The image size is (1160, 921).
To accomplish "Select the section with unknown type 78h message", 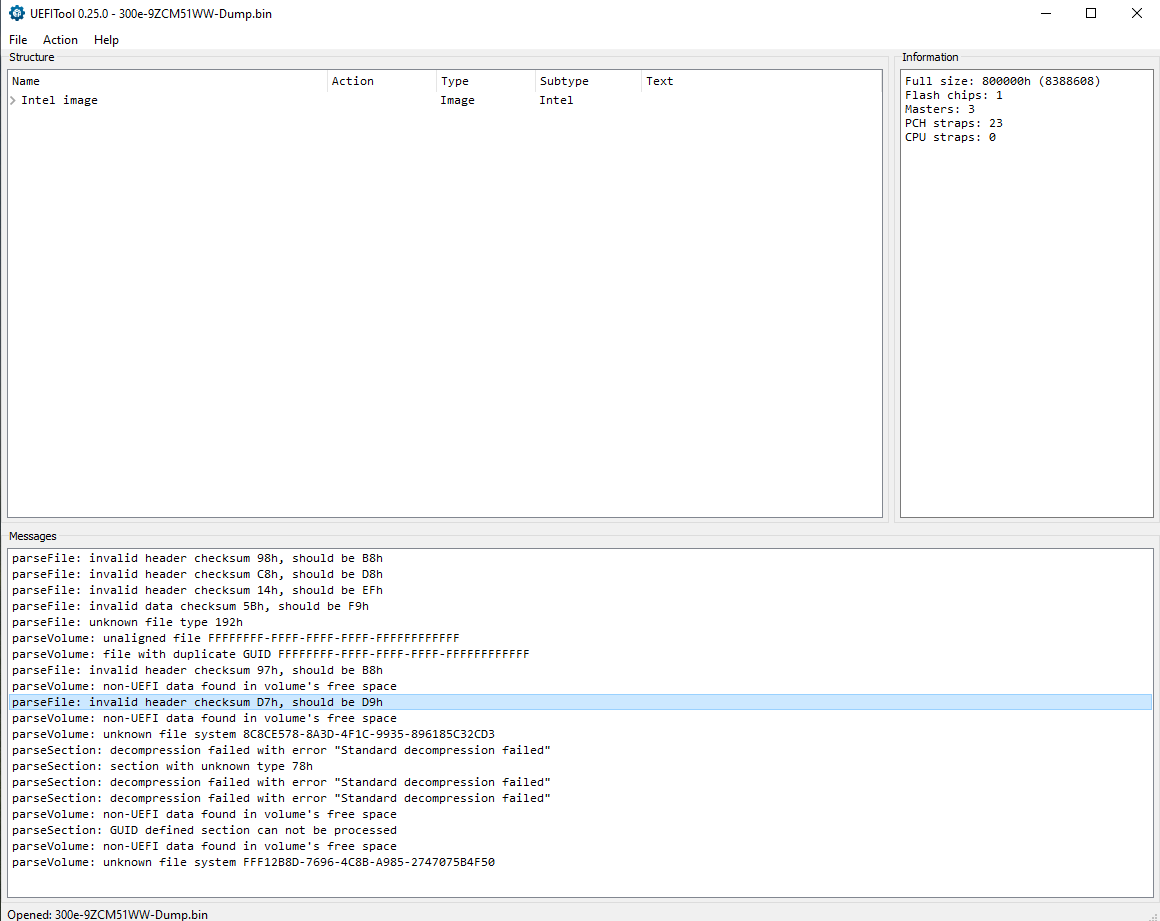I will [x=162, y=766].
